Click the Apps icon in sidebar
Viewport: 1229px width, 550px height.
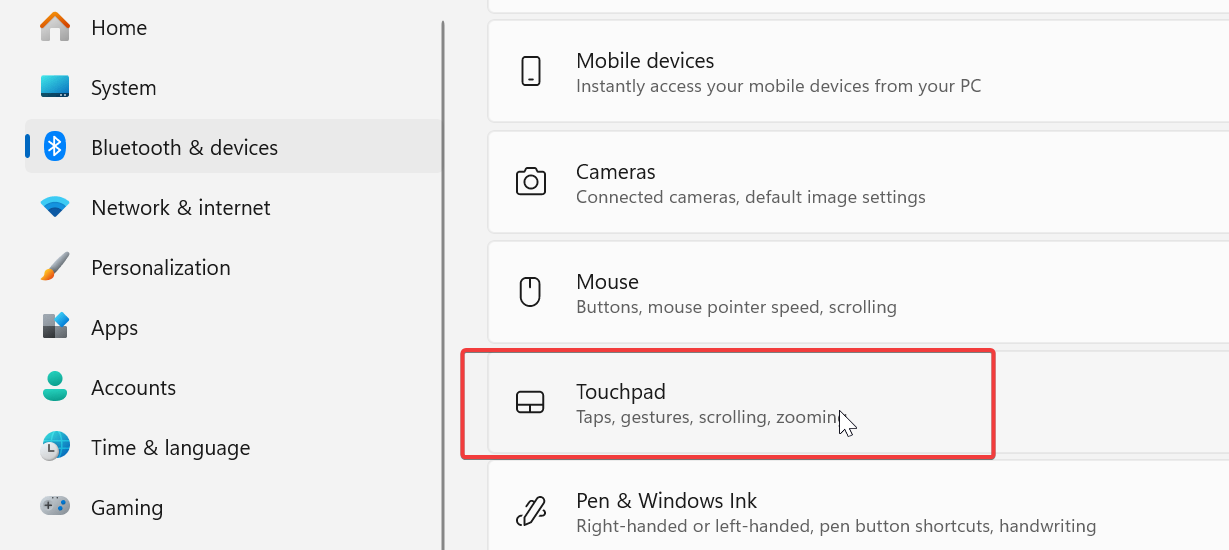(55, 327)
